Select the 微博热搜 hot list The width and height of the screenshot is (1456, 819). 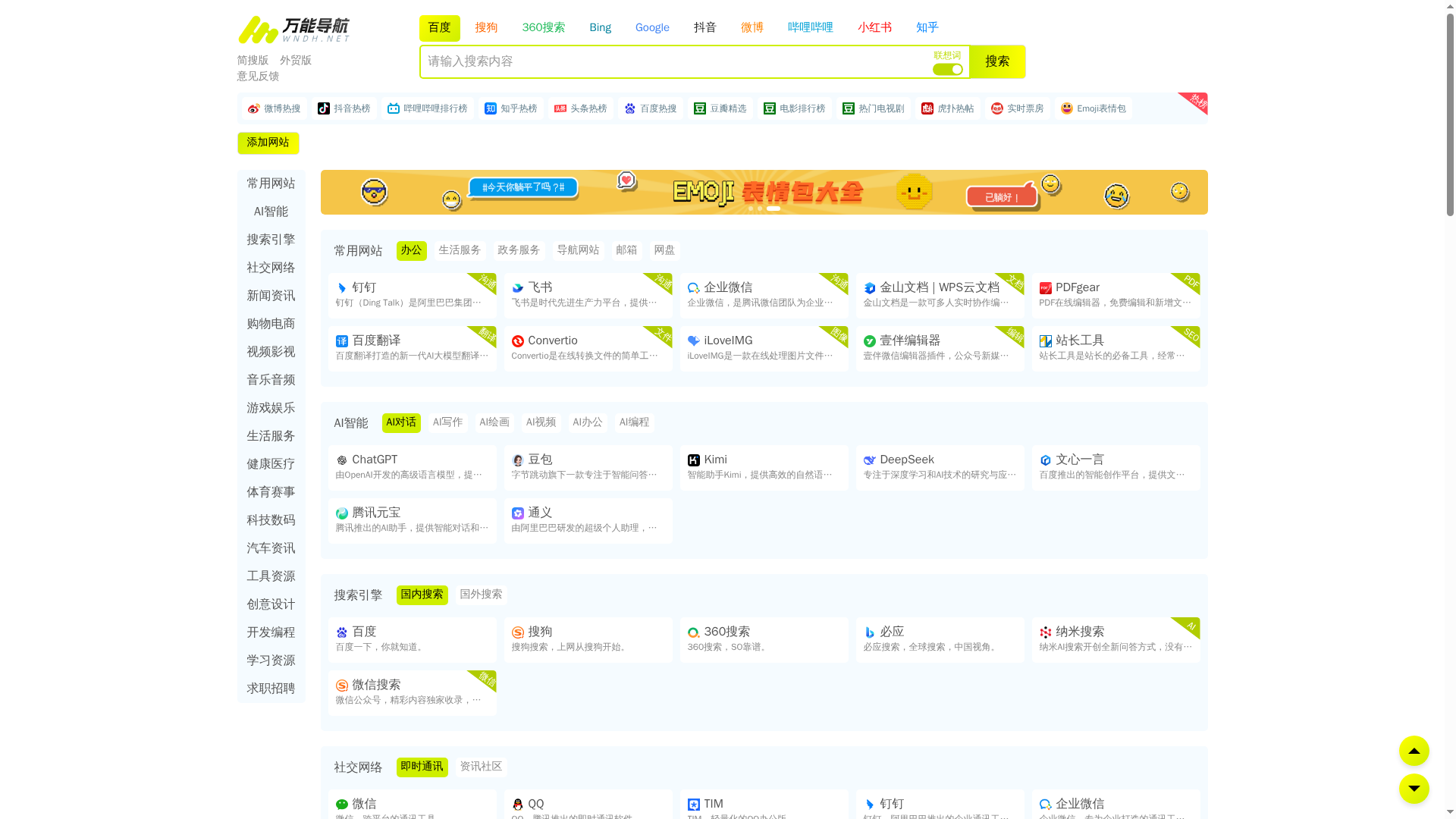(276, 108)
